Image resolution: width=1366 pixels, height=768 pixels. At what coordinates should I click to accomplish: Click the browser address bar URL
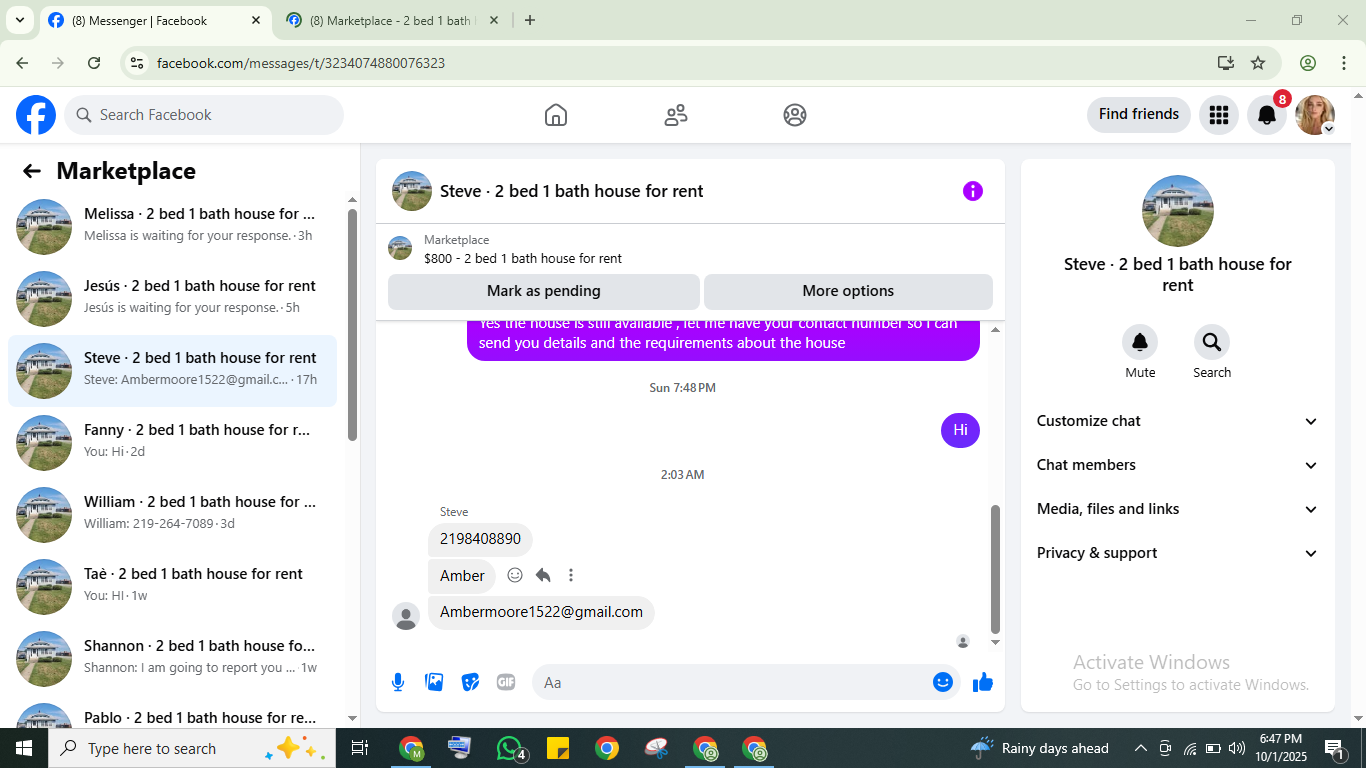point(300,63)
